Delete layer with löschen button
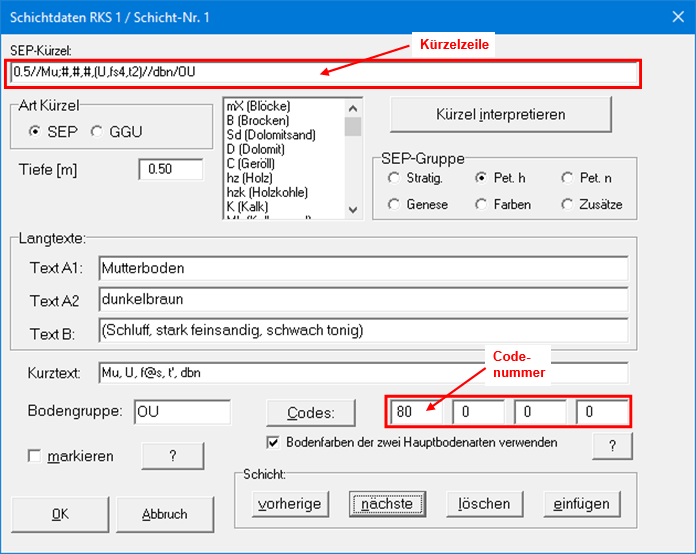The image size is (696, 554). [x=485, y=504]
